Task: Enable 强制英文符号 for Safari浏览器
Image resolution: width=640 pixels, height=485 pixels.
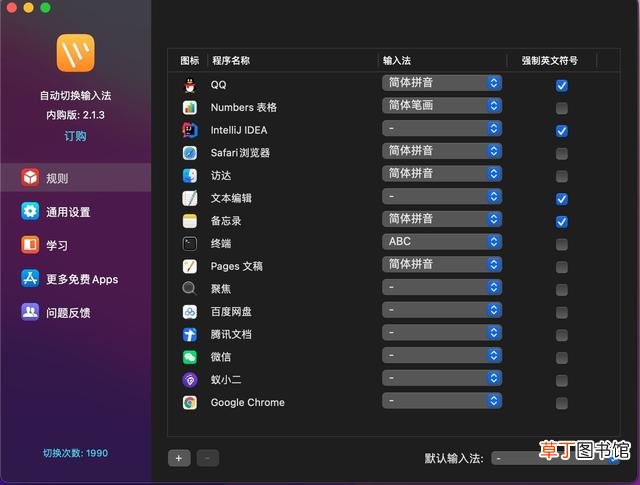Action: pos(562,154)
